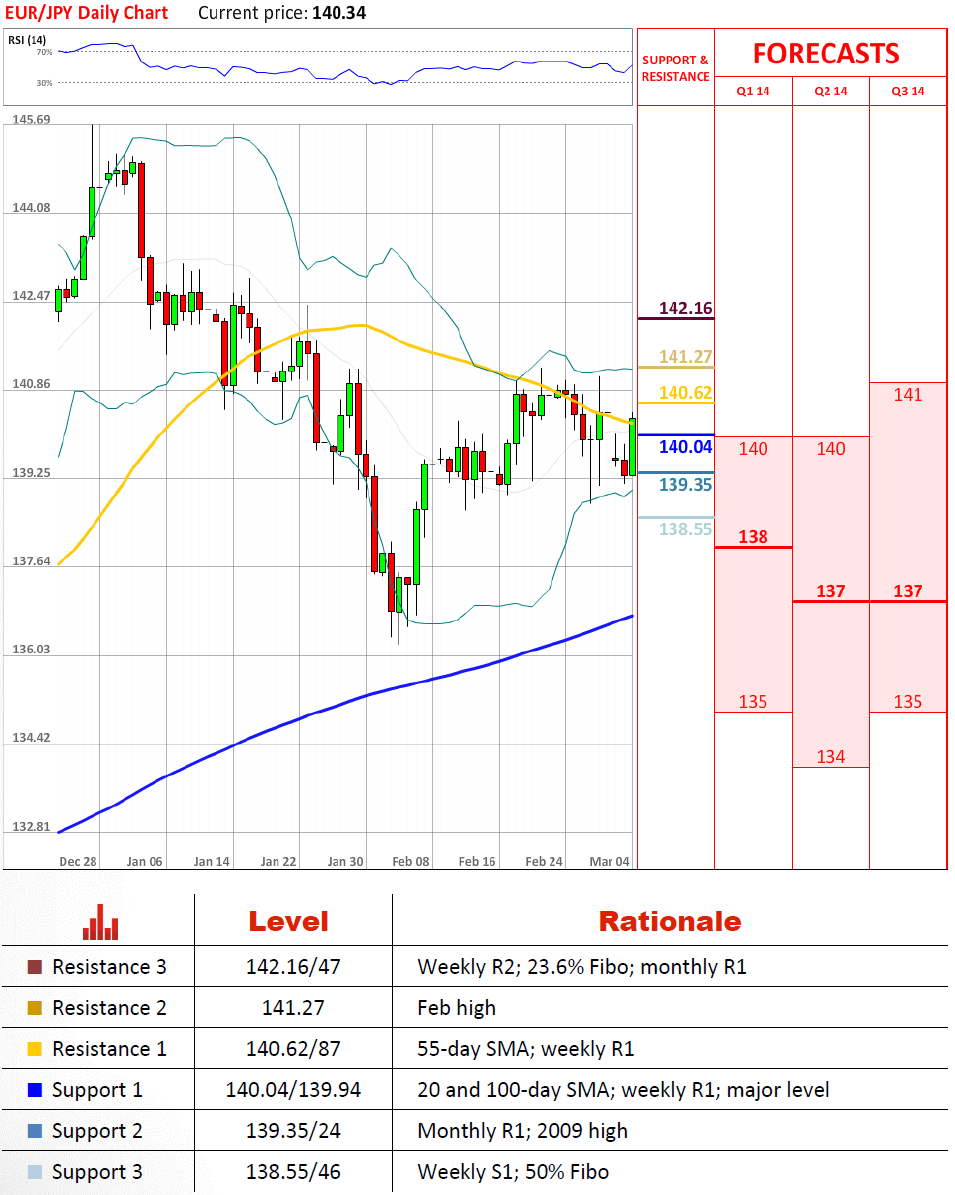Click the Resistance 3 dark red square marker
The height and width of the screenshot is (1195, 955).
click(35, 967)
